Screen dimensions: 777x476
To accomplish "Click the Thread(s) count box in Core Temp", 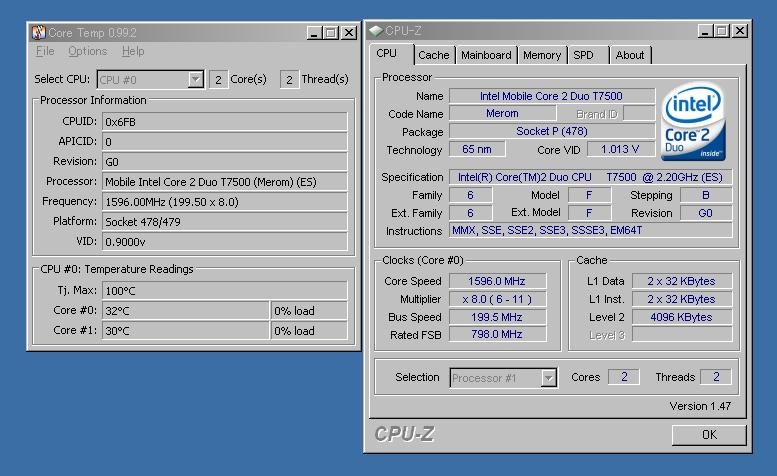I will pyautogui.click(x=289, y=80).
